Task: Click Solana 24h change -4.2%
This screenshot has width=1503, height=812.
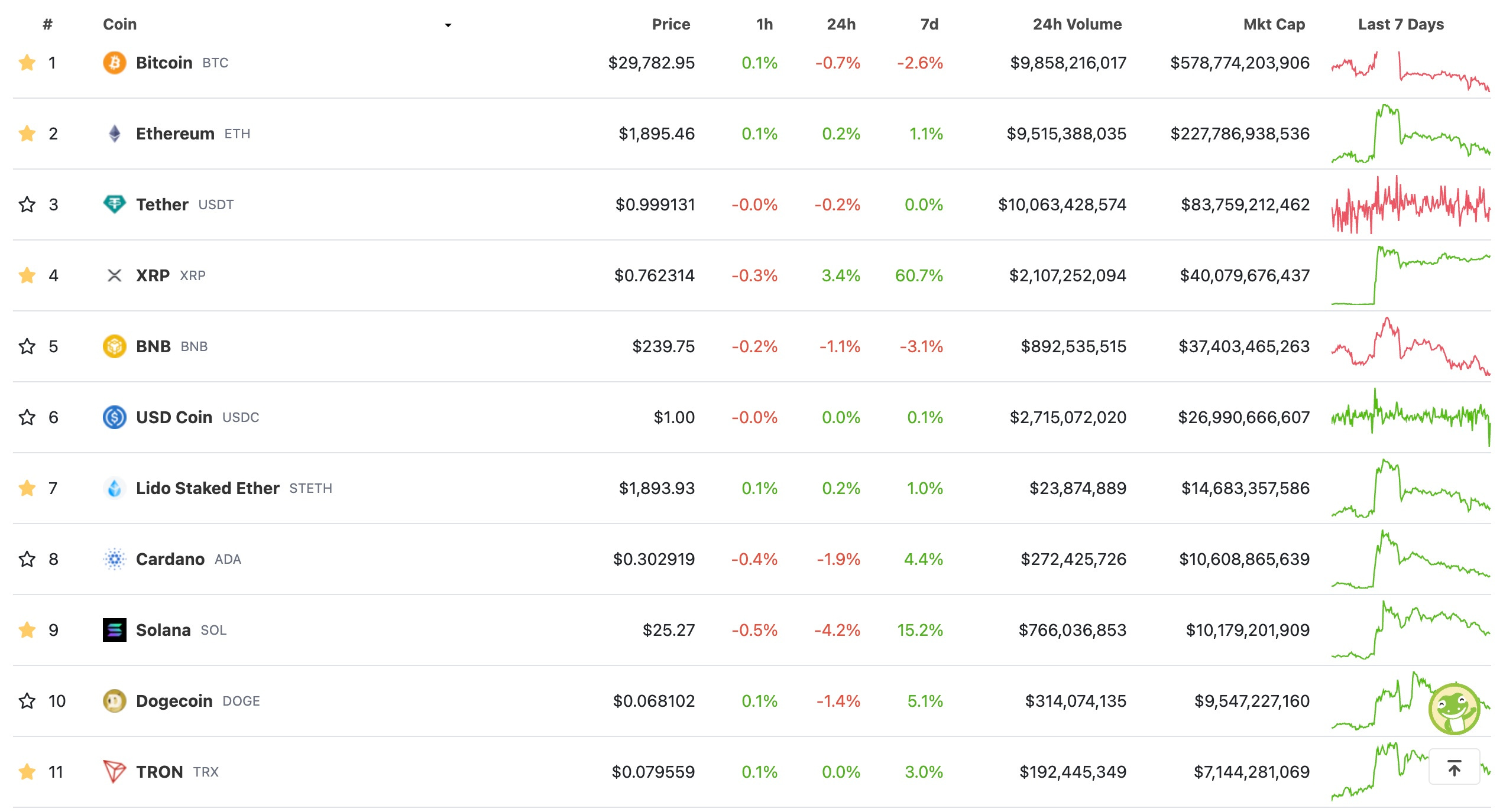Action: pyautogui.click(x=837, y=630)
